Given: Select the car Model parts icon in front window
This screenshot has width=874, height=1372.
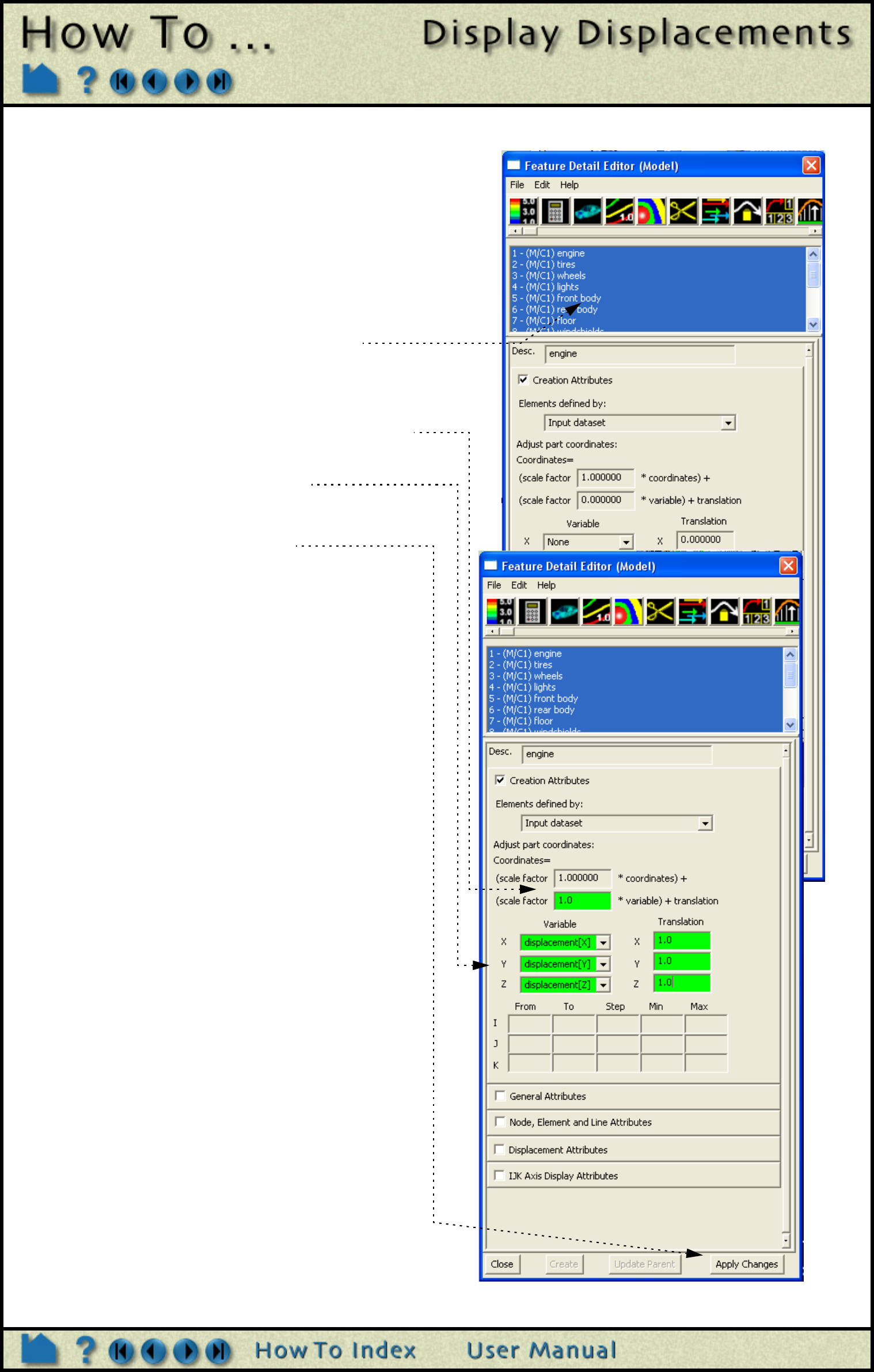Looking at the screenshot, I should [565, 611].
